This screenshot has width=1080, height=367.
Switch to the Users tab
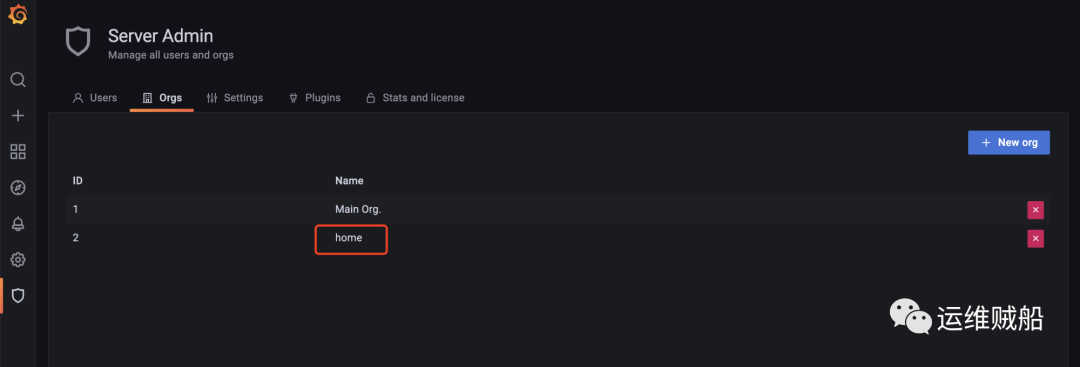(x=95, y=98)
